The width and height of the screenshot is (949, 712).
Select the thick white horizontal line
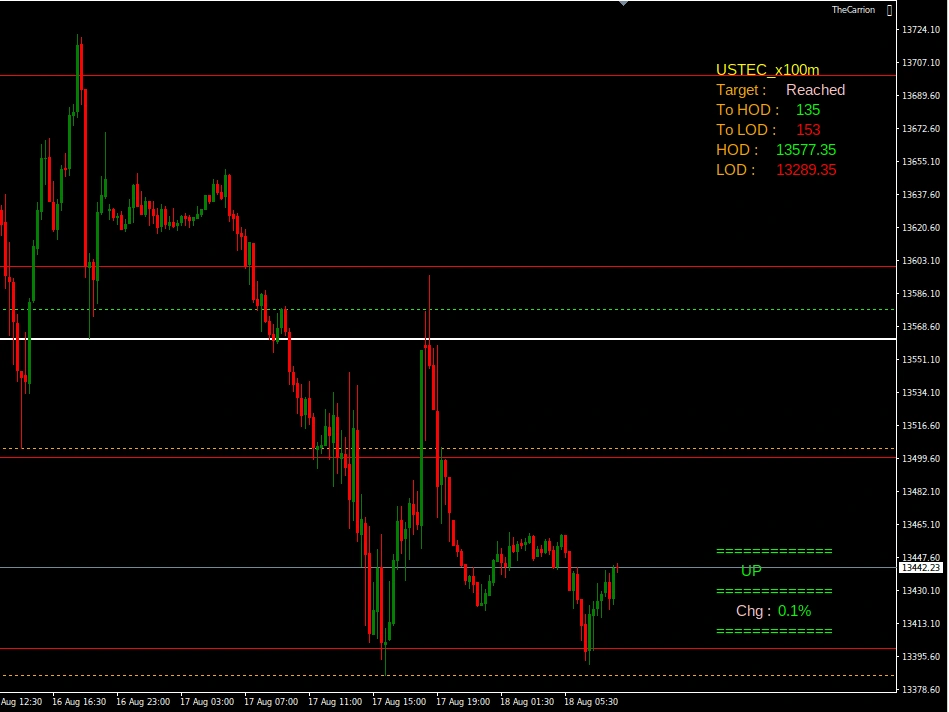(448, 339)
